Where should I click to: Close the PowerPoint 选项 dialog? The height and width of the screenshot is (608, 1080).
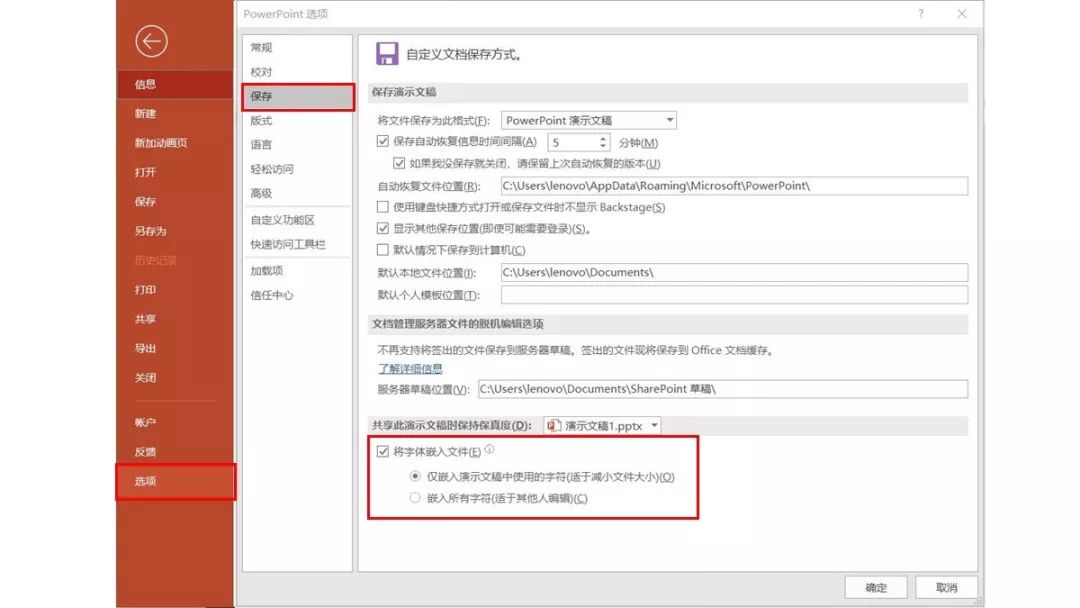click(962, 14)
